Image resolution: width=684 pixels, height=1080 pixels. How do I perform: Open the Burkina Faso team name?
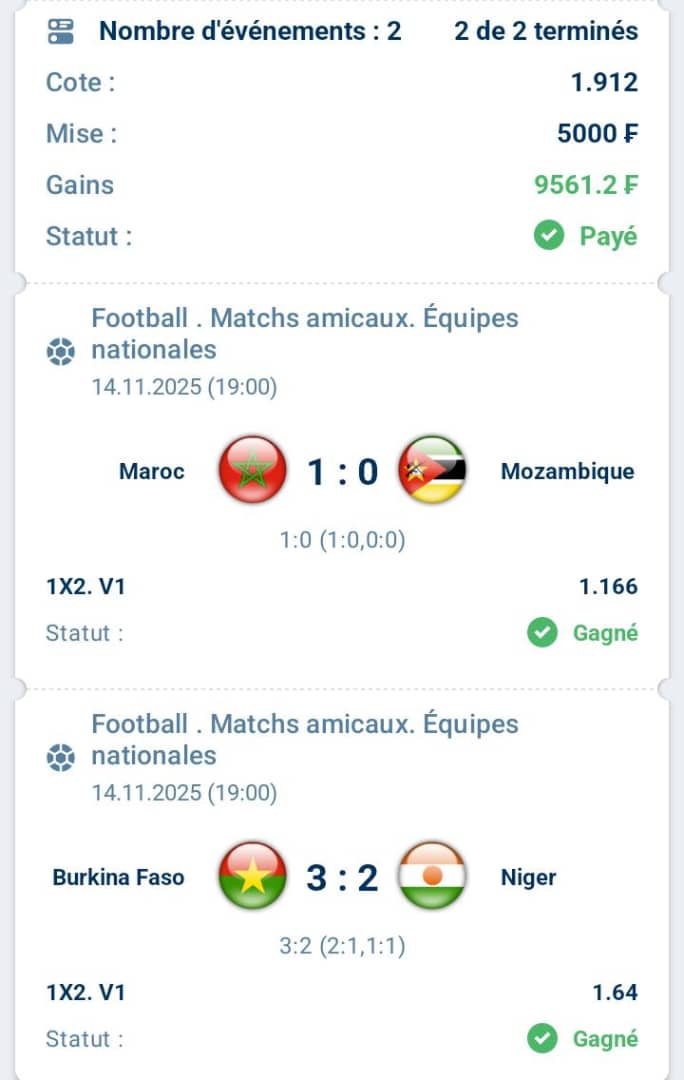tap(118, 878)
